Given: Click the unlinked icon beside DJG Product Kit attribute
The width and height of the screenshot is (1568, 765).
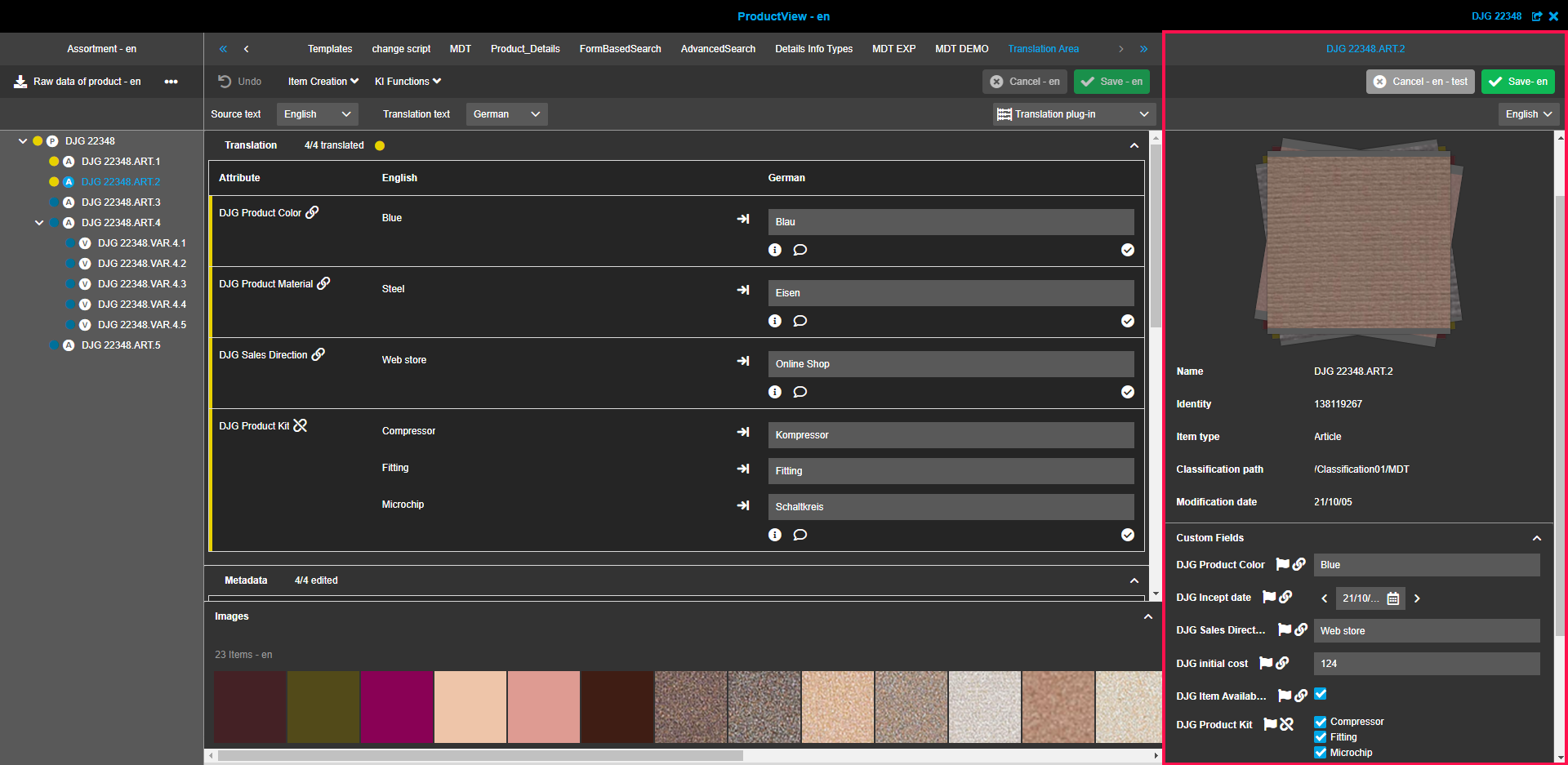Looking at the screenshot, I should tap(301, 425).
